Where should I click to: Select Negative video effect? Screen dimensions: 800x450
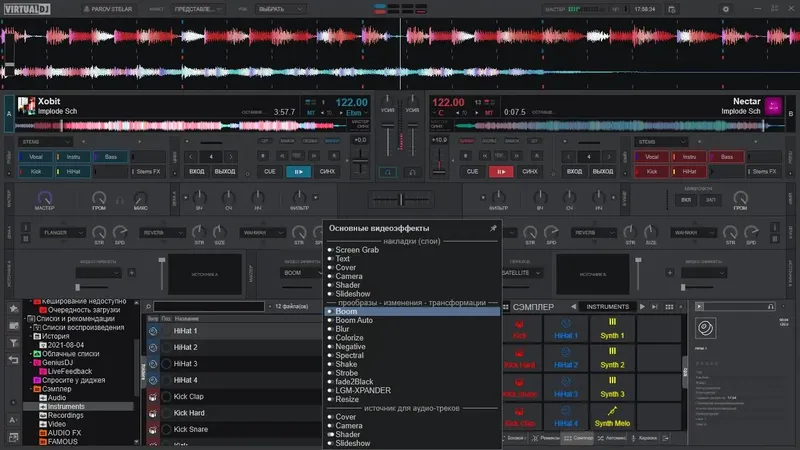pyautogui.click(x=350, y=346)
